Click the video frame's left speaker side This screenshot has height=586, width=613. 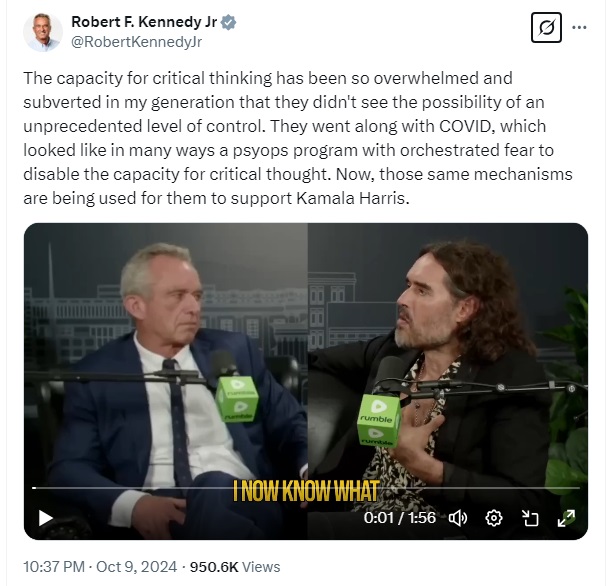coord(166,381)
